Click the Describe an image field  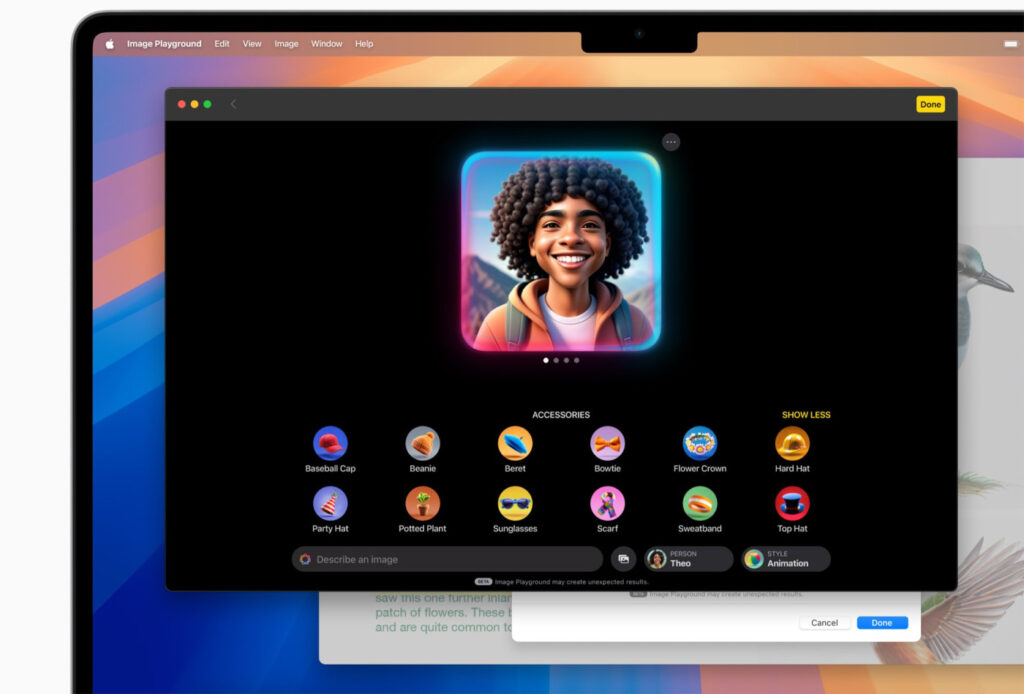click(447, 559)
